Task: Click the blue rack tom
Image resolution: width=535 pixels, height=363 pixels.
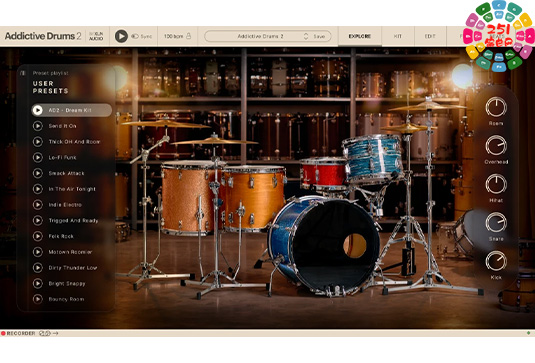Action: tap(373, 159)
